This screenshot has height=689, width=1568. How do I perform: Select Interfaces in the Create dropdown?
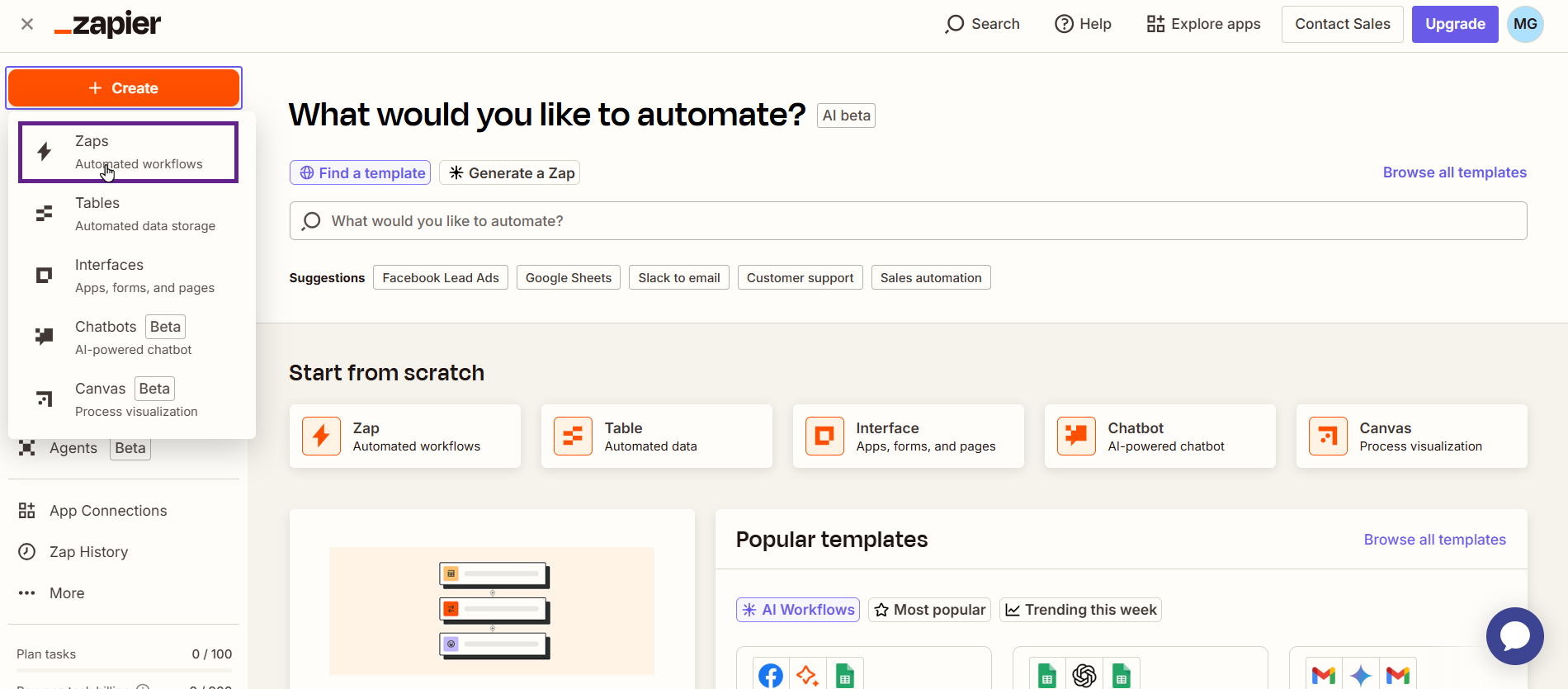(128, 276)
